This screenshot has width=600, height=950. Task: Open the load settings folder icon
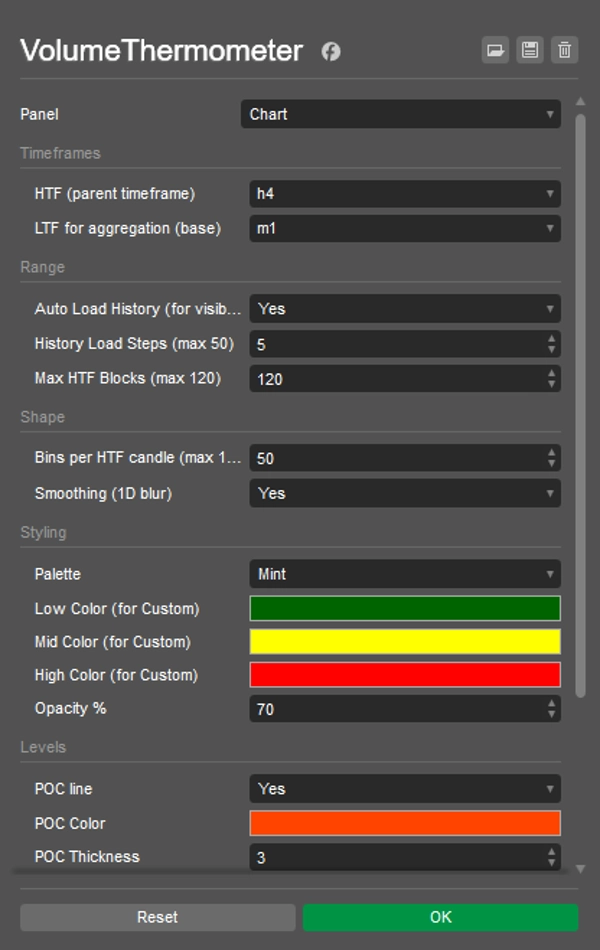495,50
